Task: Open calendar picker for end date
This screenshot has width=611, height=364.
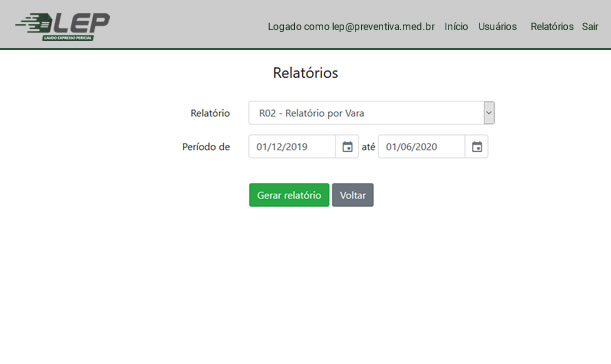Action: click(477, 147)
